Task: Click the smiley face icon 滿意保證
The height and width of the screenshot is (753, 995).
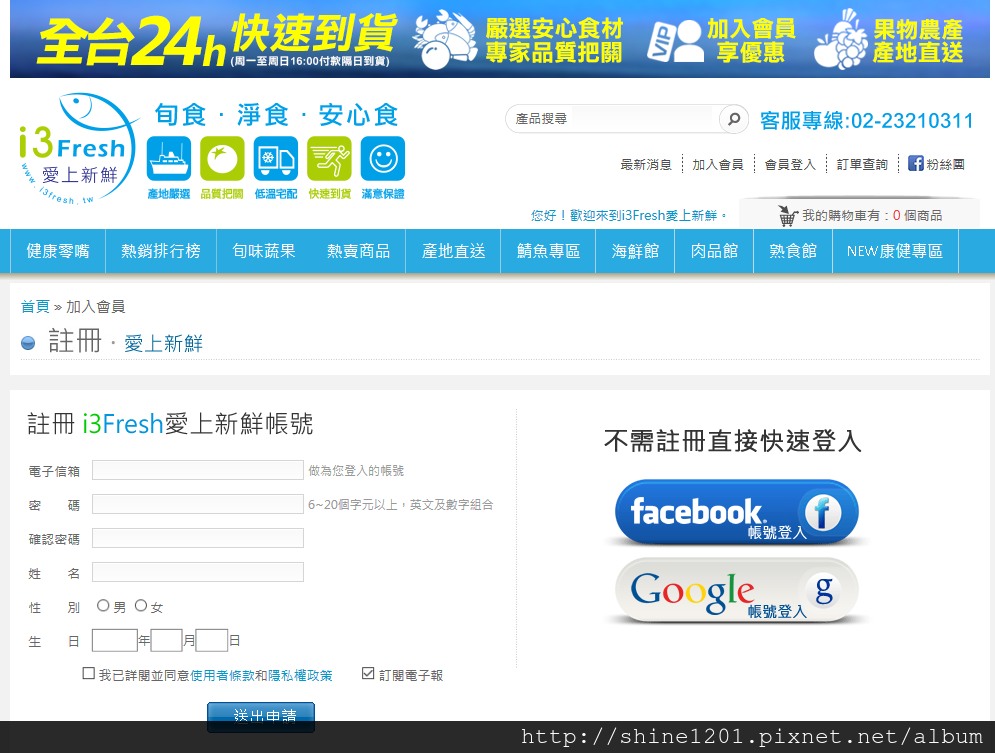Action: pyautogui.click(x=382, y=159)
